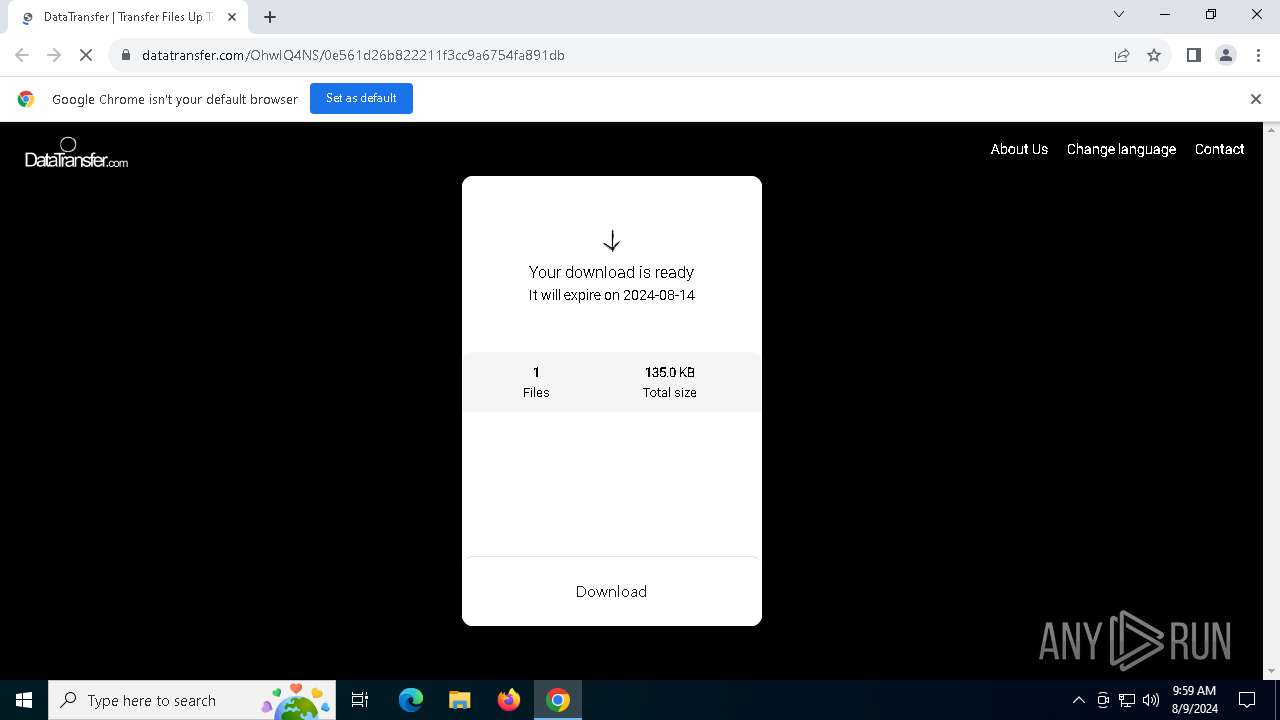Click the page vertical scrollbar

[1272, 400]
